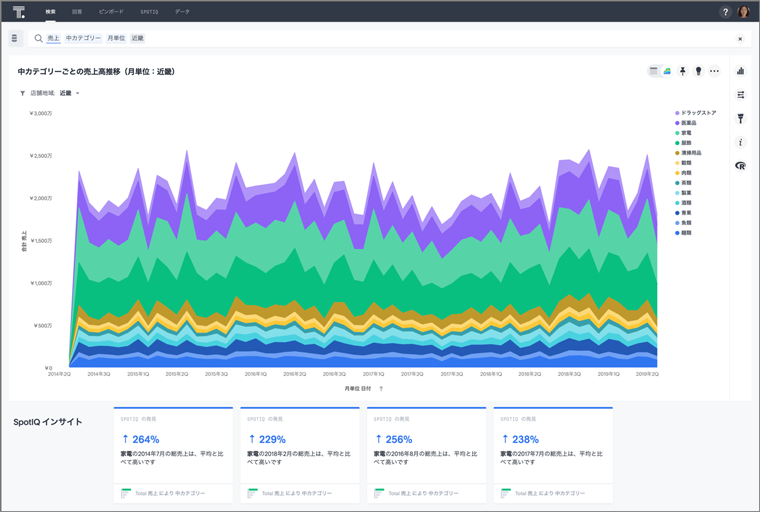760x512 pixels.
Task: Toggle ドラッグストア legend series
Action: coord(698,113)
